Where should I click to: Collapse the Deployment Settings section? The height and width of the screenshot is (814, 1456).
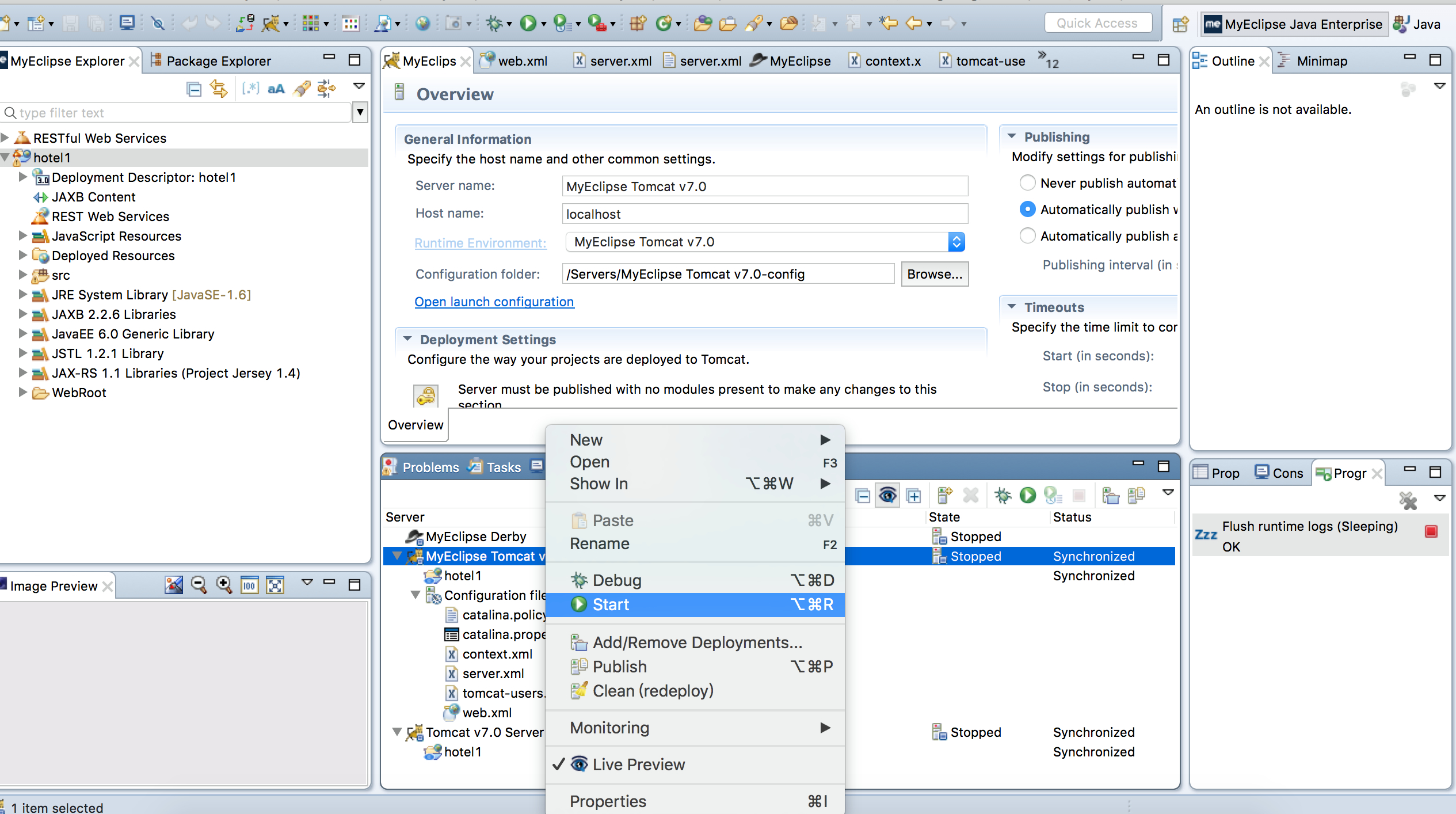407,339
